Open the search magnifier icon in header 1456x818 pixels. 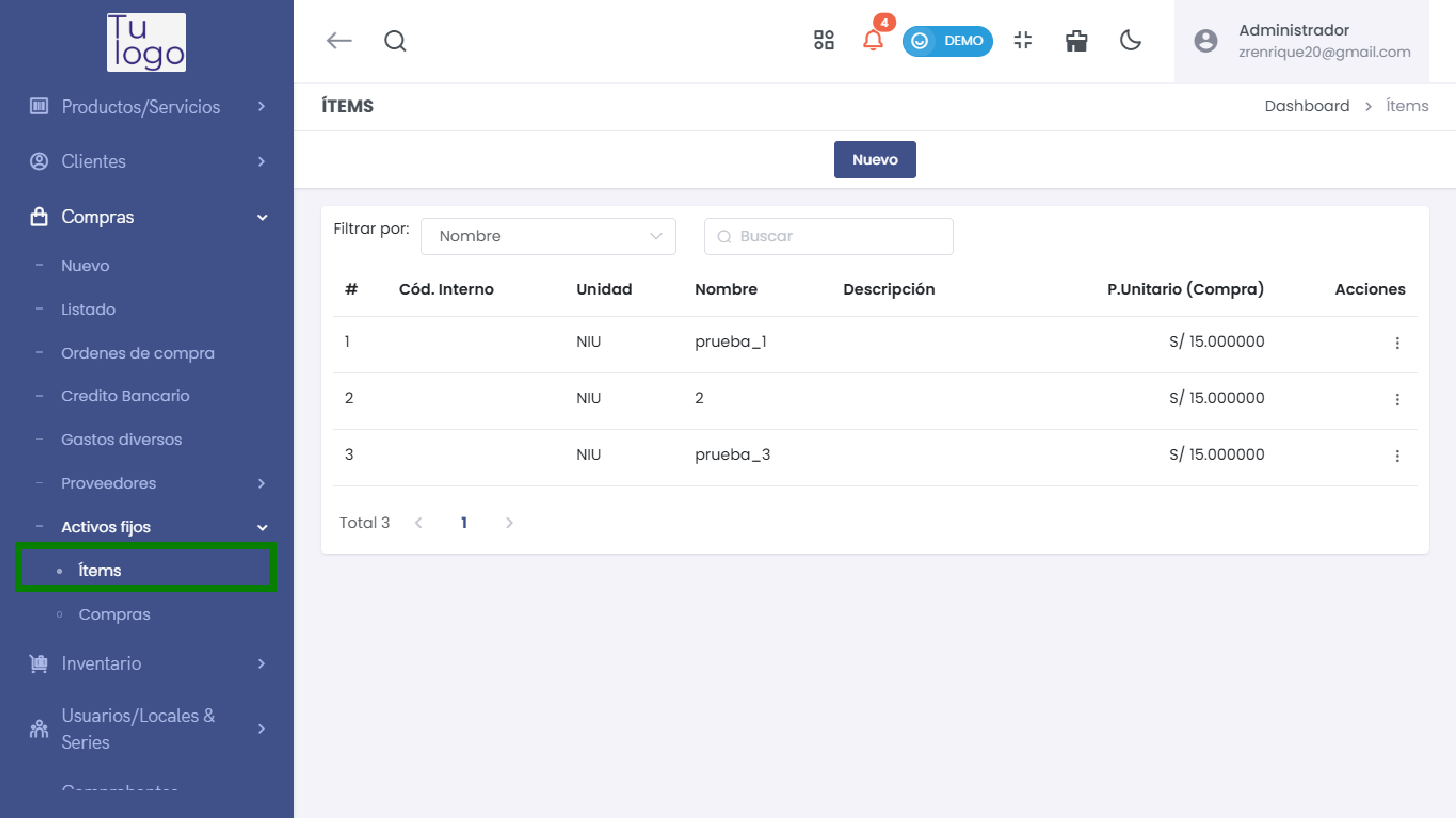pyautogui.click(x=395, y=41)
